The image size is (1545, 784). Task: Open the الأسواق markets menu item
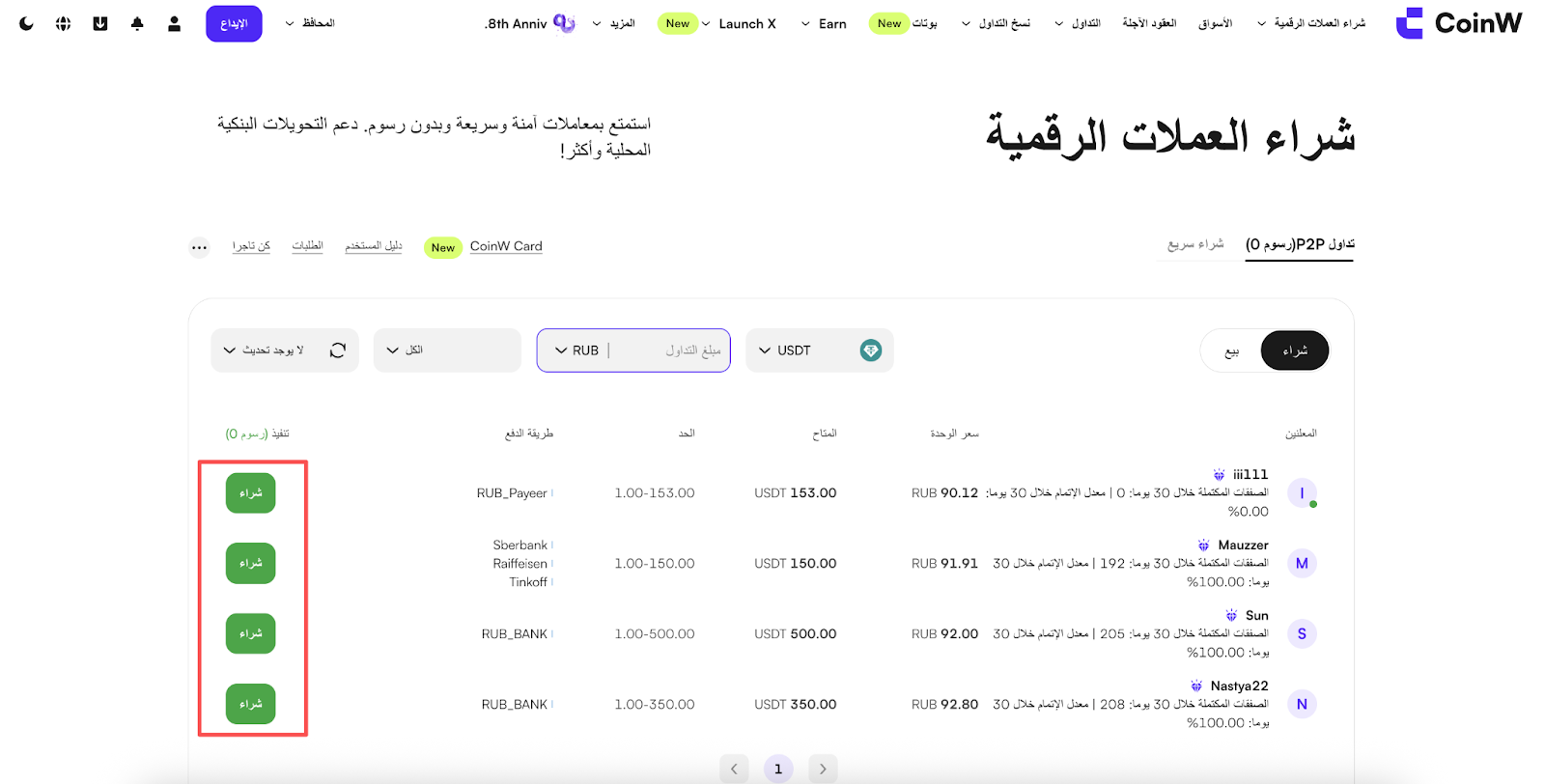coord(1216,23)
